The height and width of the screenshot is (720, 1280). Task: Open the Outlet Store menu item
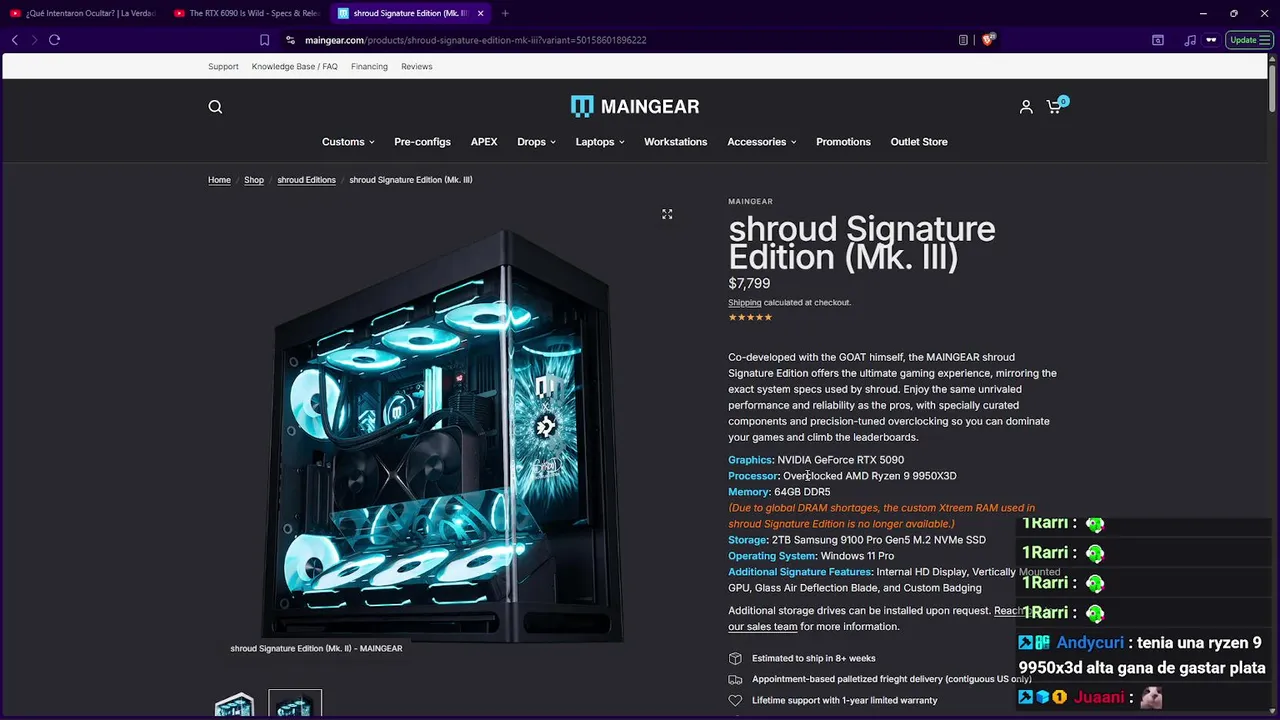coord(919,142)
